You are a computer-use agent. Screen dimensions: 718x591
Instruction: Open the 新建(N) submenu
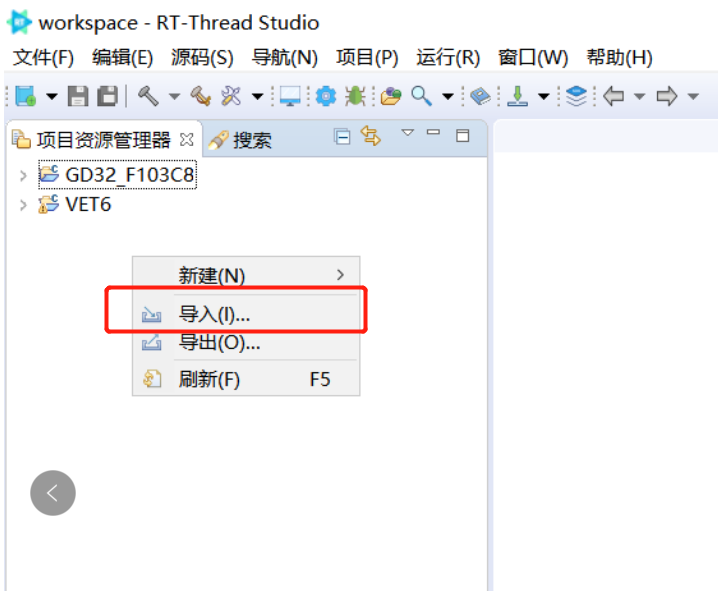(x=246, y=276)
